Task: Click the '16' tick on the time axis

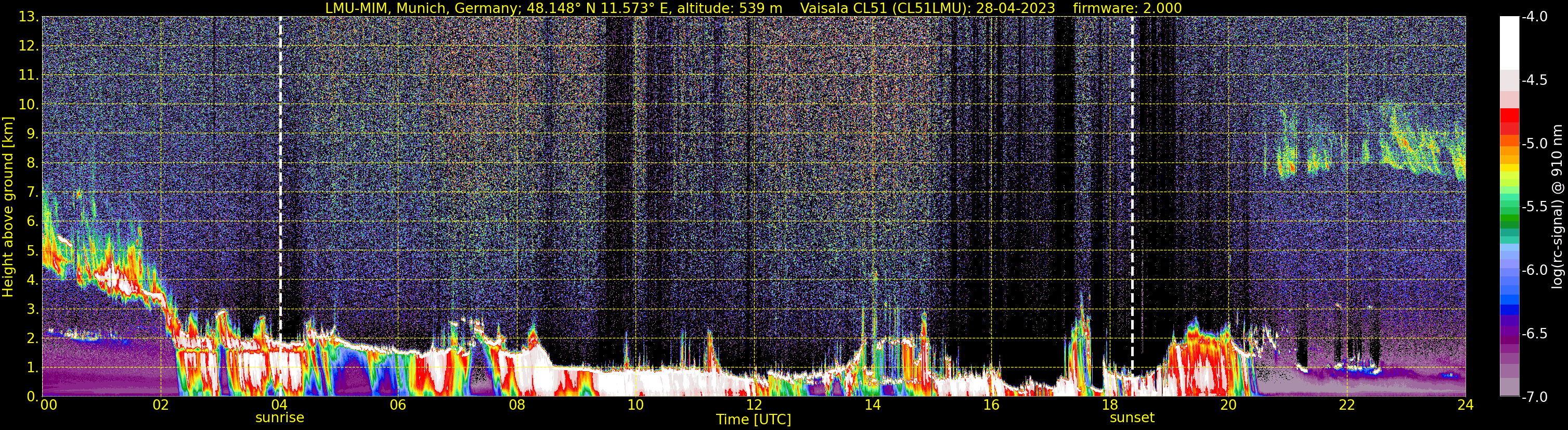Action: pyautogui.click(x=991, y=405)
